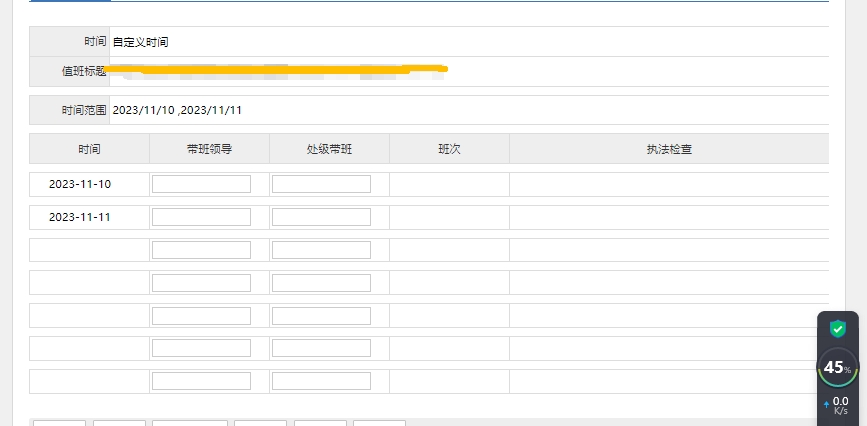Click the 执法检查 cell for 2023-11-11

pos(669,217)
